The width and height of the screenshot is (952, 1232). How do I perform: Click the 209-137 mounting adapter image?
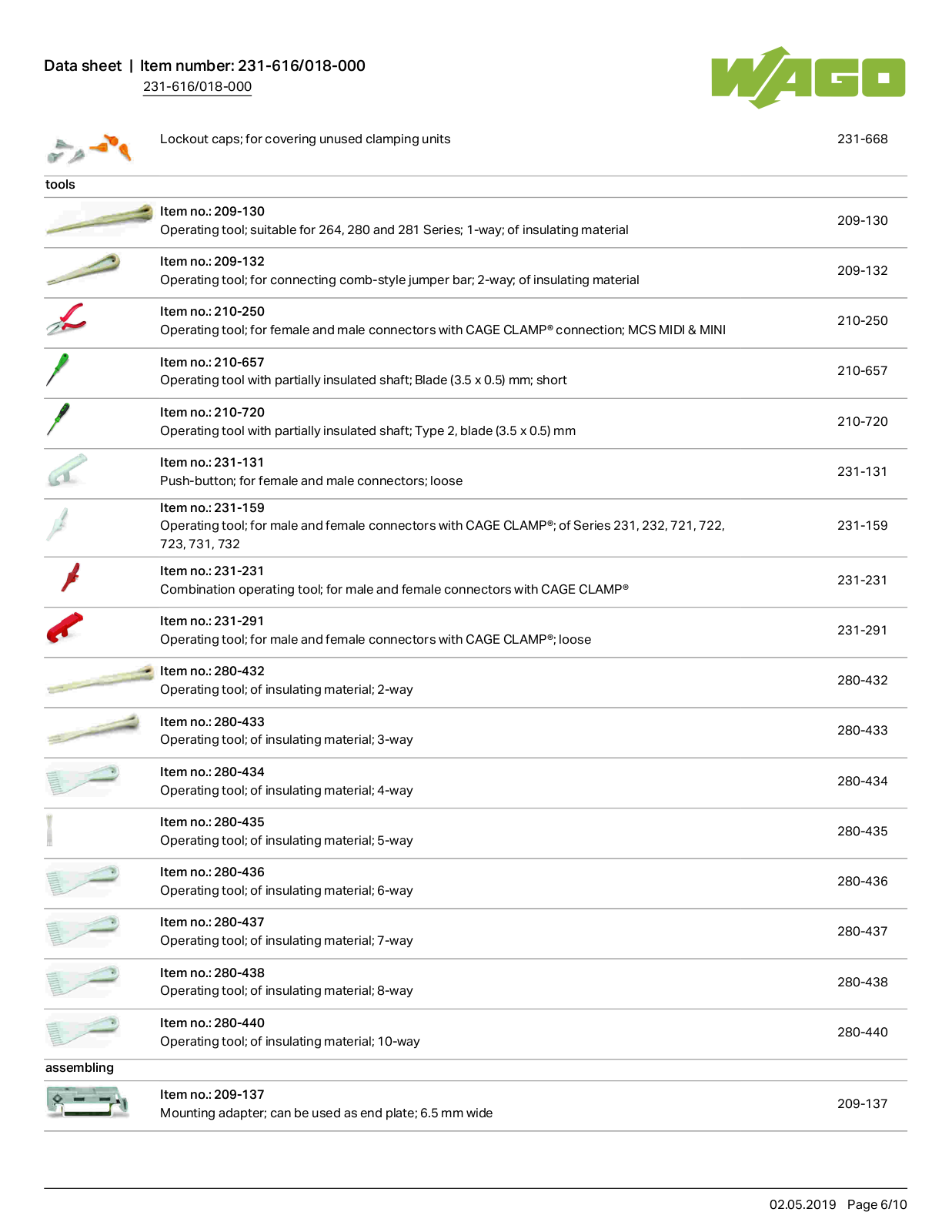tap(87, 1102)
